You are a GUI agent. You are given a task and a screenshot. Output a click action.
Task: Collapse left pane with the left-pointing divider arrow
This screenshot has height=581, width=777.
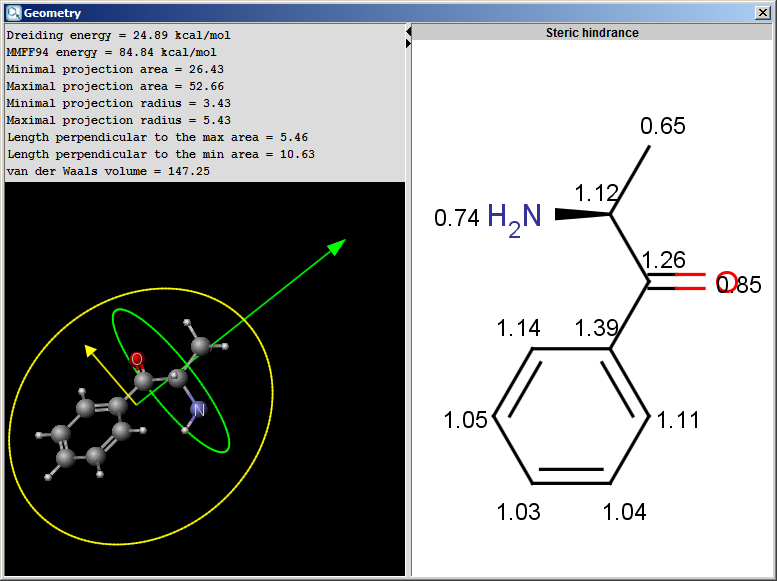point(408,32)
